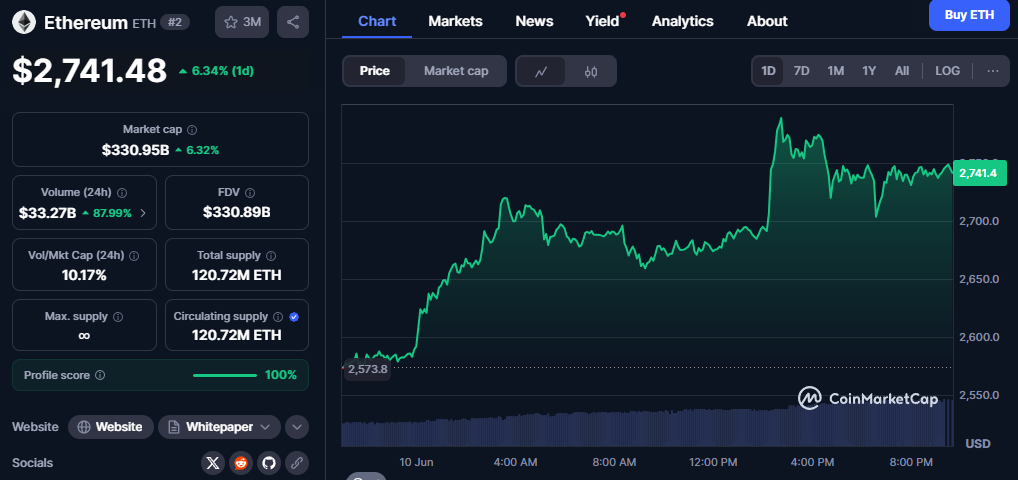
Task: Select the 1M time range
Action: pyautogui.click(x=836, y=71)
